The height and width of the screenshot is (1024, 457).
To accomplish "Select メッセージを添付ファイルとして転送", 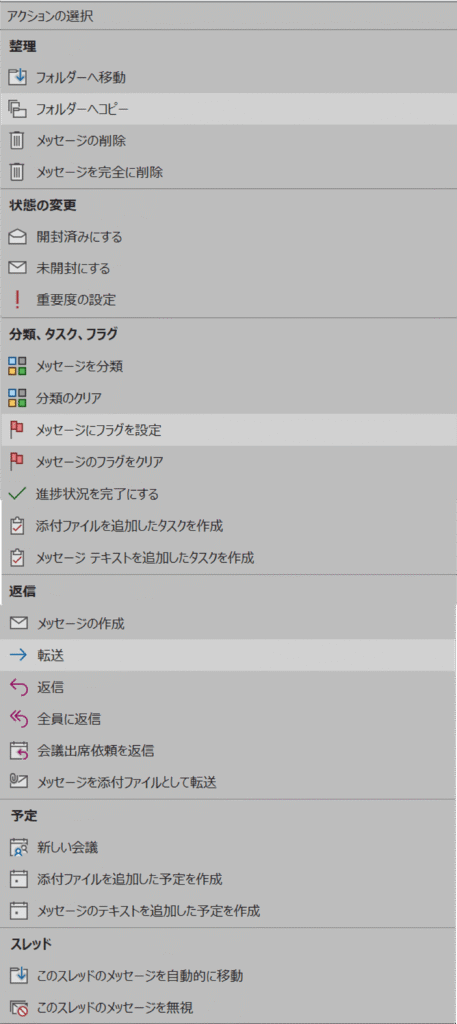I will [x=228, y=782].
